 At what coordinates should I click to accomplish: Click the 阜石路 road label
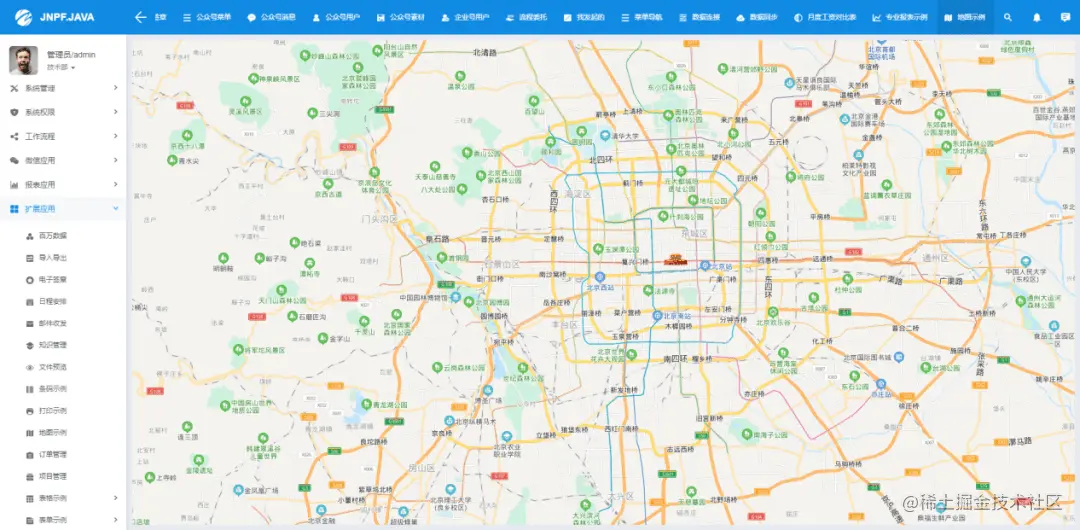point(437,238)
